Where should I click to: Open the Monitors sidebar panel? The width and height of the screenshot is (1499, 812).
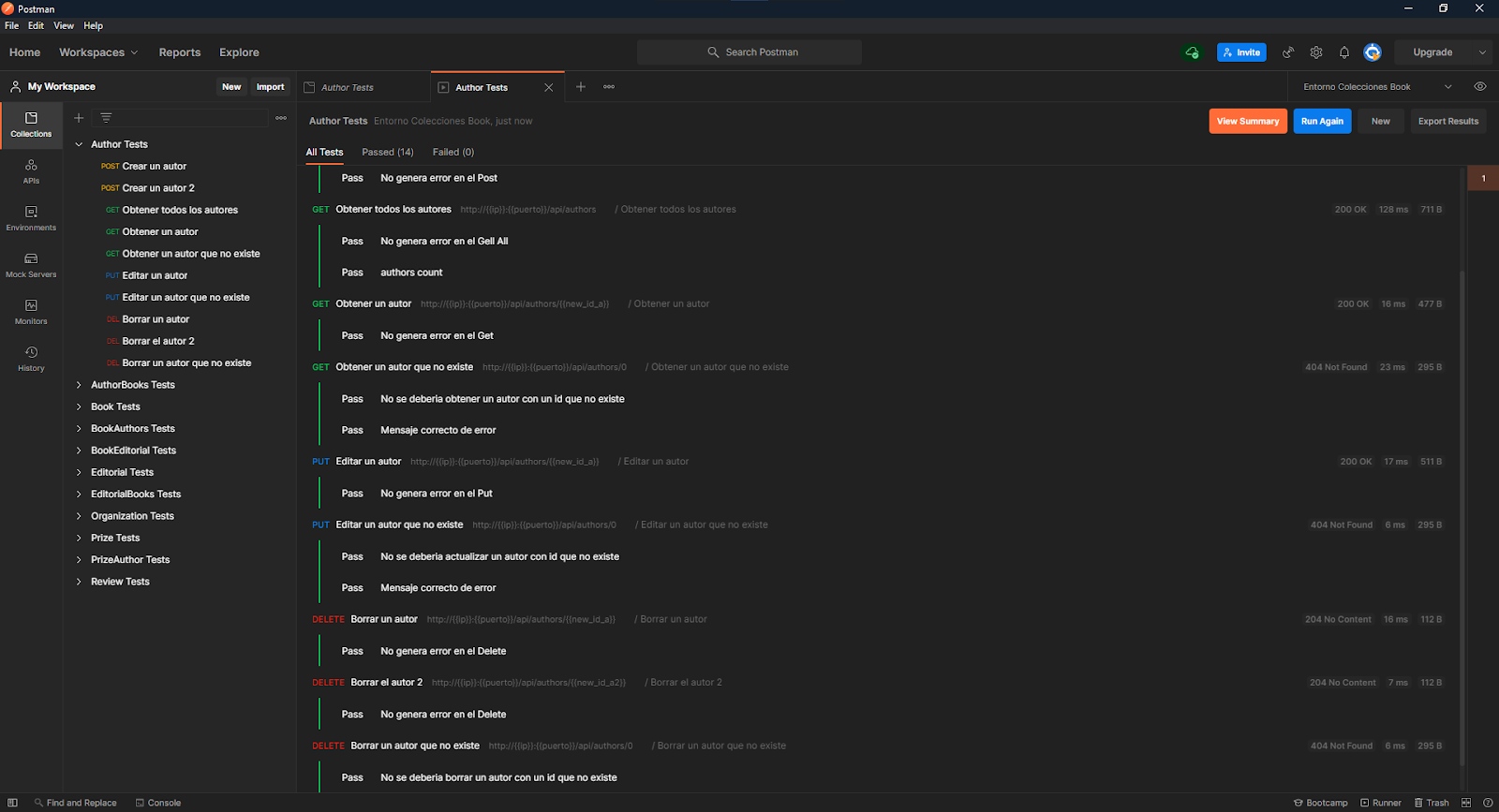point(31,312)
